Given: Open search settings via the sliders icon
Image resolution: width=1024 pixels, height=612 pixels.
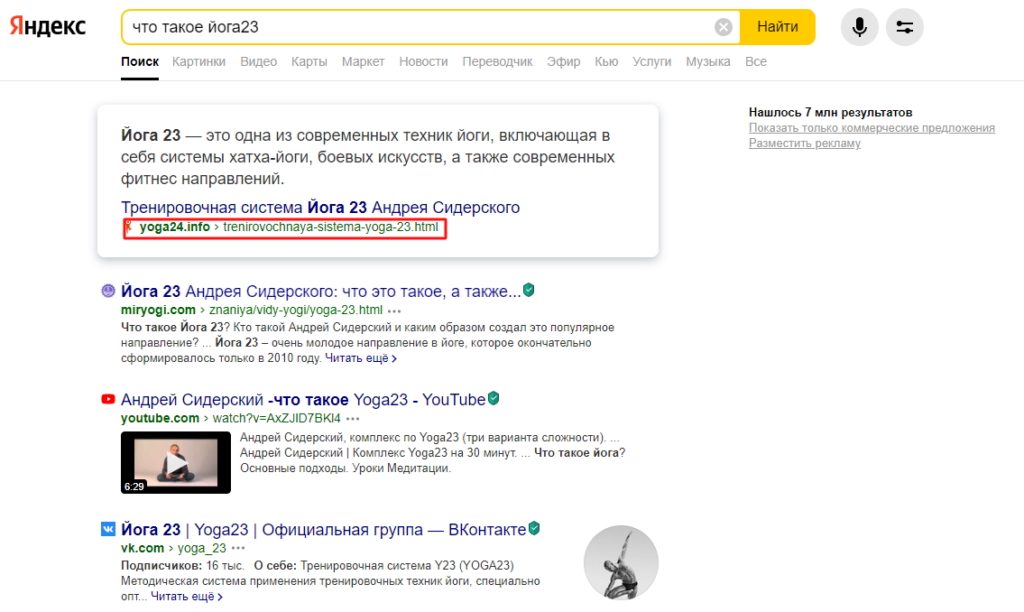Looking at the screenshot, I should tap(904, 27).
